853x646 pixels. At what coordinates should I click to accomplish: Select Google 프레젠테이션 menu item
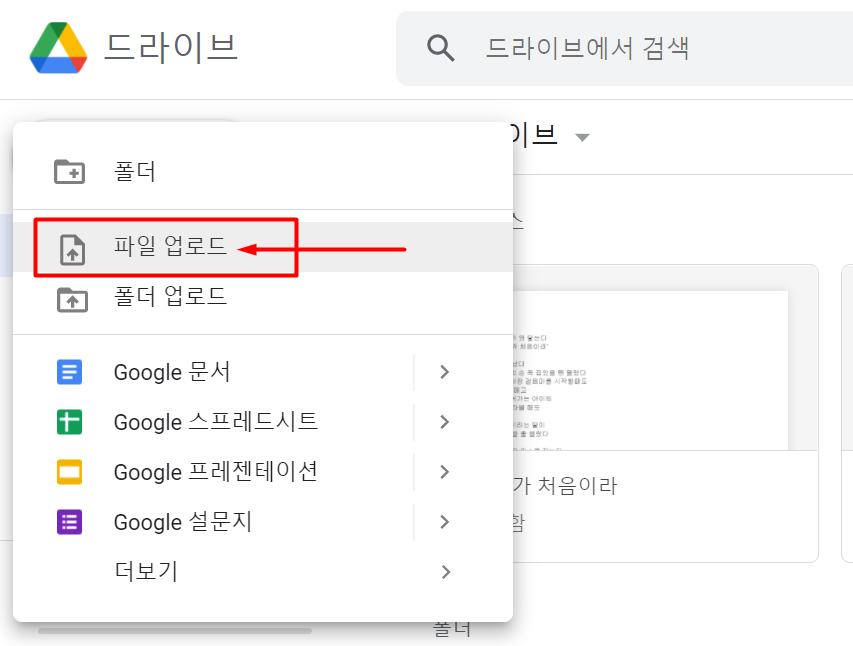pyautogui.click(x=213, y=472)
